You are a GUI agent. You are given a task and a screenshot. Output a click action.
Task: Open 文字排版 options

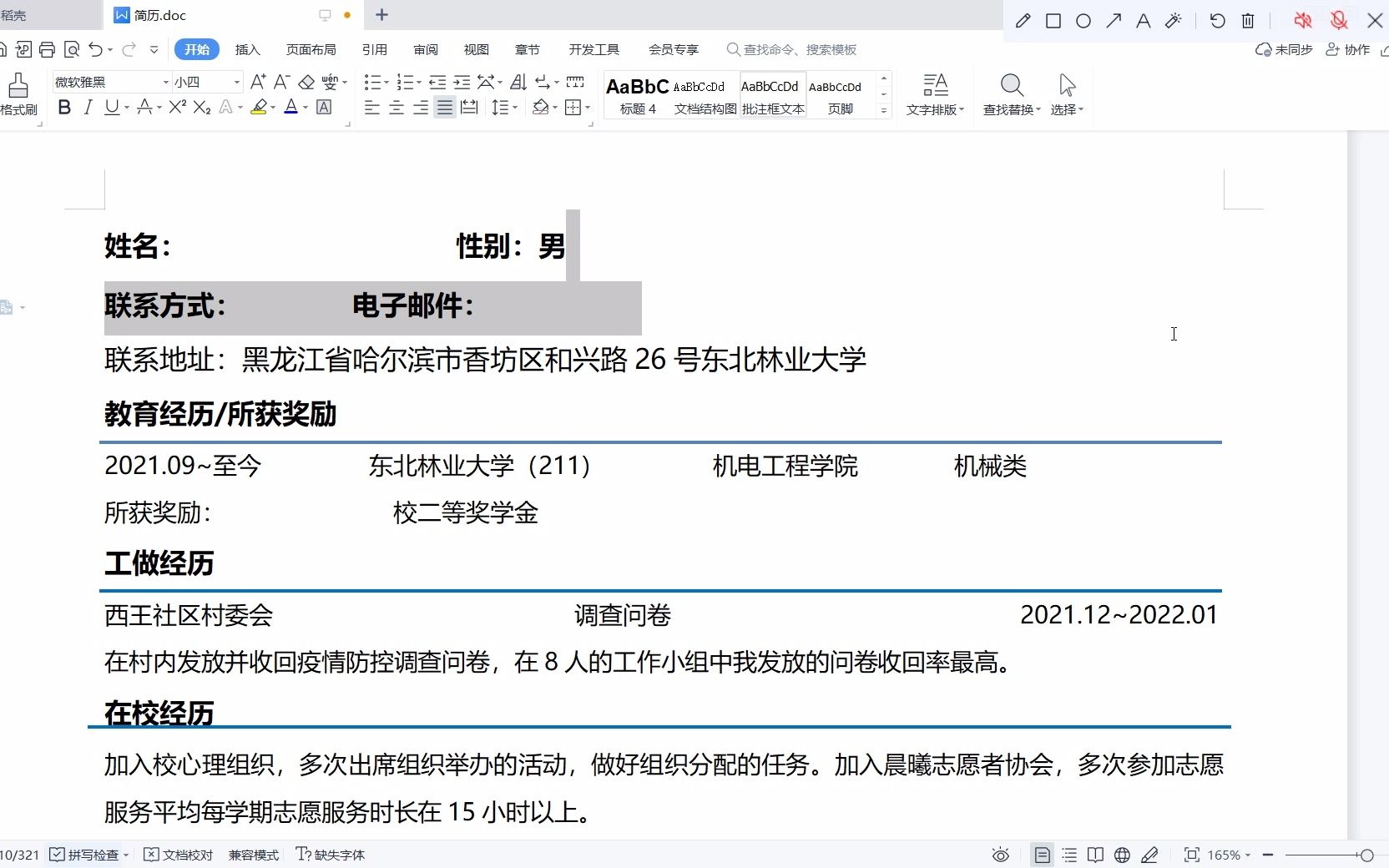934,94
